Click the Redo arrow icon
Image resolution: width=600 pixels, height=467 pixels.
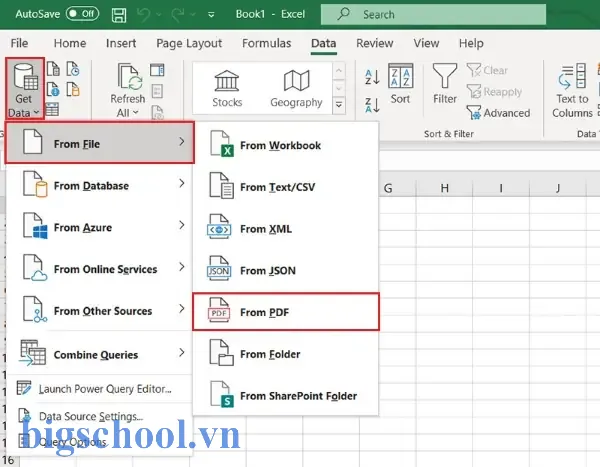click(x=178, y=15)
